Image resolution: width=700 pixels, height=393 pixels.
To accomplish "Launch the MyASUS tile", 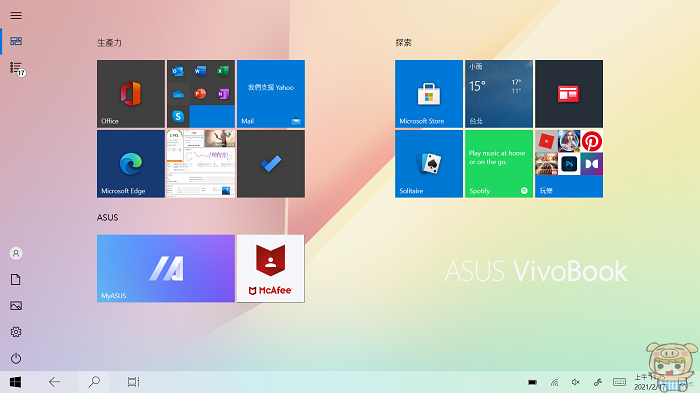I will (x=166, y=268).
